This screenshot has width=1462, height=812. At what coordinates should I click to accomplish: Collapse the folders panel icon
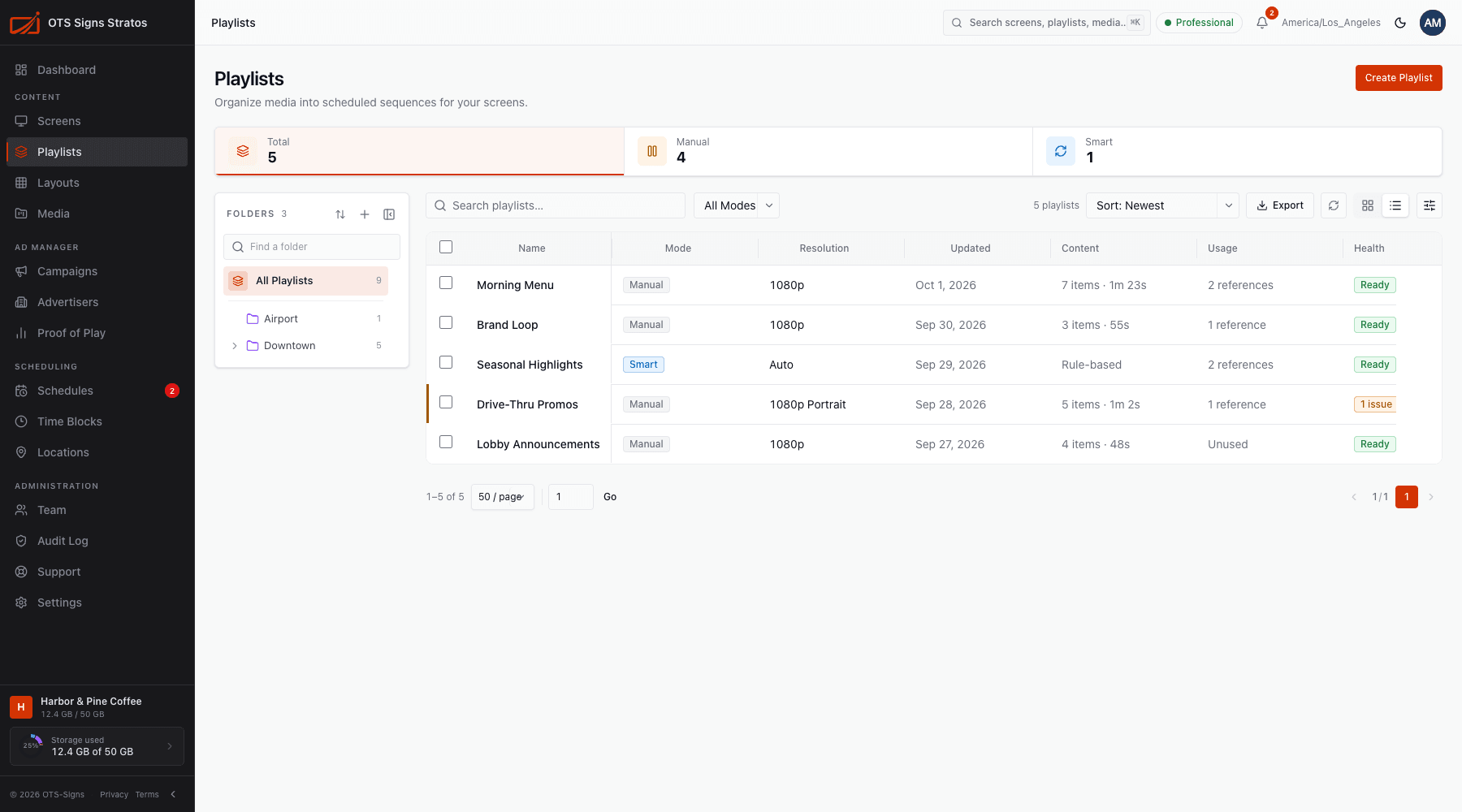pos(389,214)
